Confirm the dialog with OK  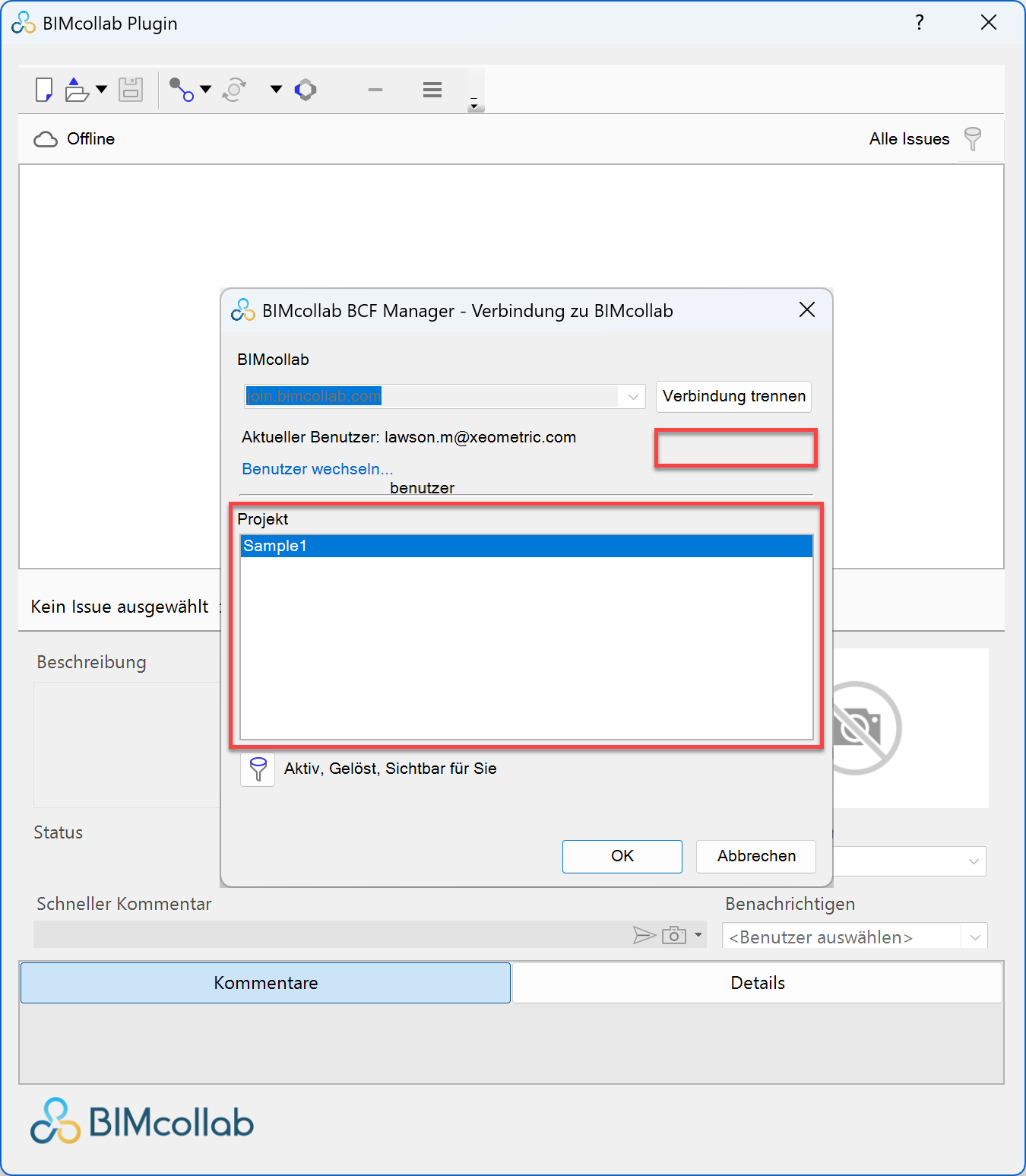[x=622, y=856]
